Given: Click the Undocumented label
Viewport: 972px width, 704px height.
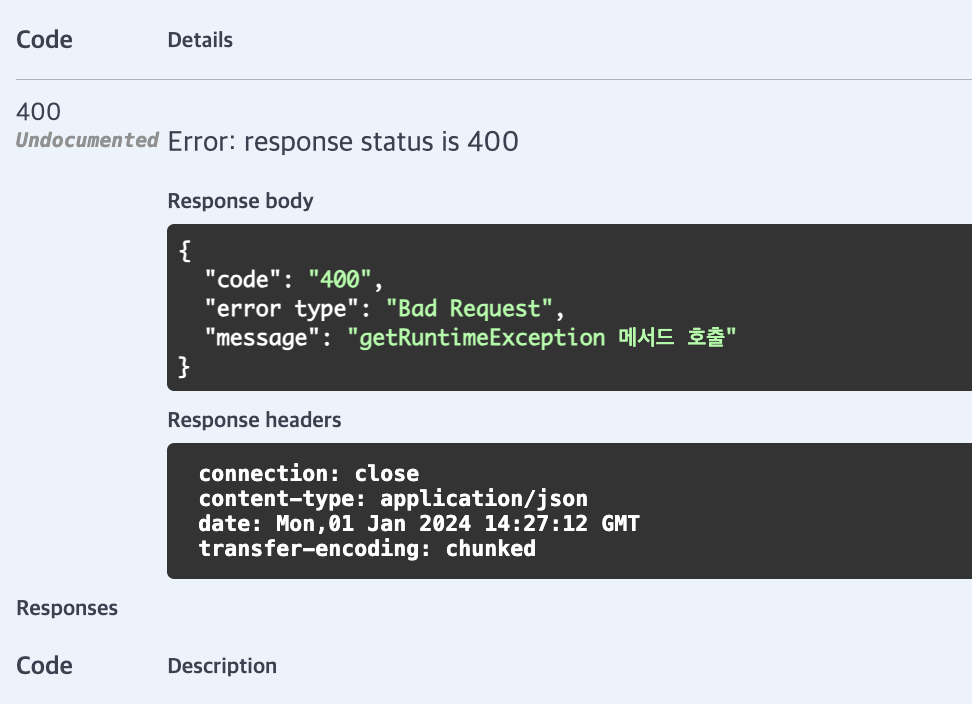Looking at the screenshot, I should (x=87, y=140).
